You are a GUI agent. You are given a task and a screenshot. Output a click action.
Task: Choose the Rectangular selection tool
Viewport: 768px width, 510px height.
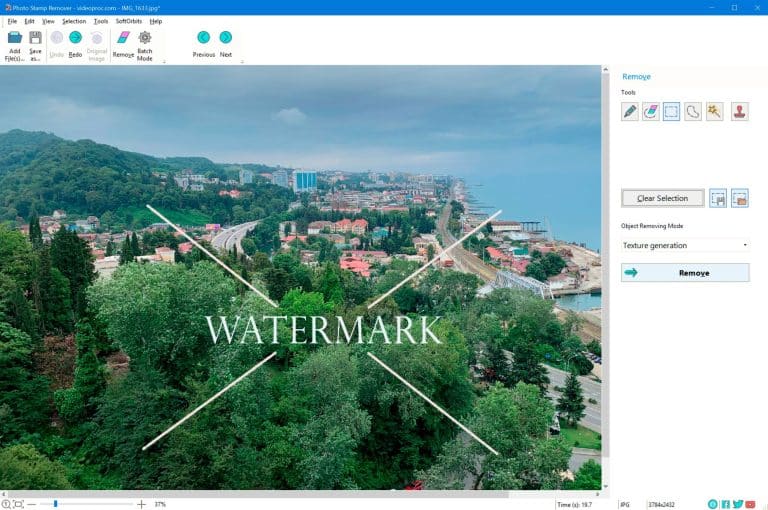(672, 111)
